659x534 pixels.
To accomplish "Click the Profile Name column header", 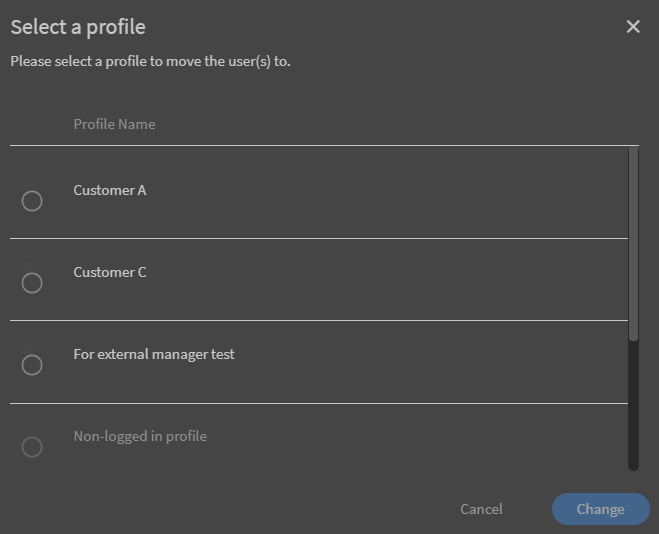I will click(x=114, y=124).
